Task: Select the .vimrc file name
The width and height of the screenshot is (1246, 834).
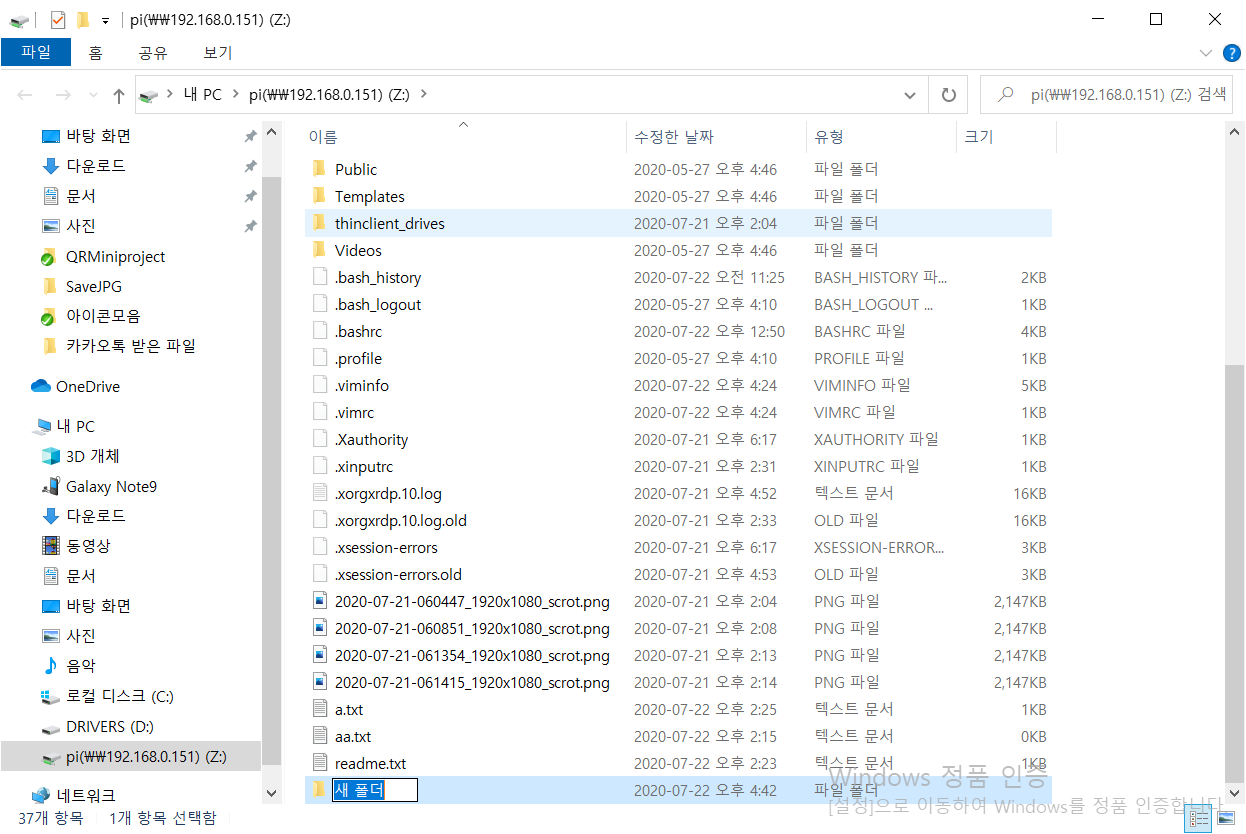Action: pyautogui.click(x=355, y=412)
